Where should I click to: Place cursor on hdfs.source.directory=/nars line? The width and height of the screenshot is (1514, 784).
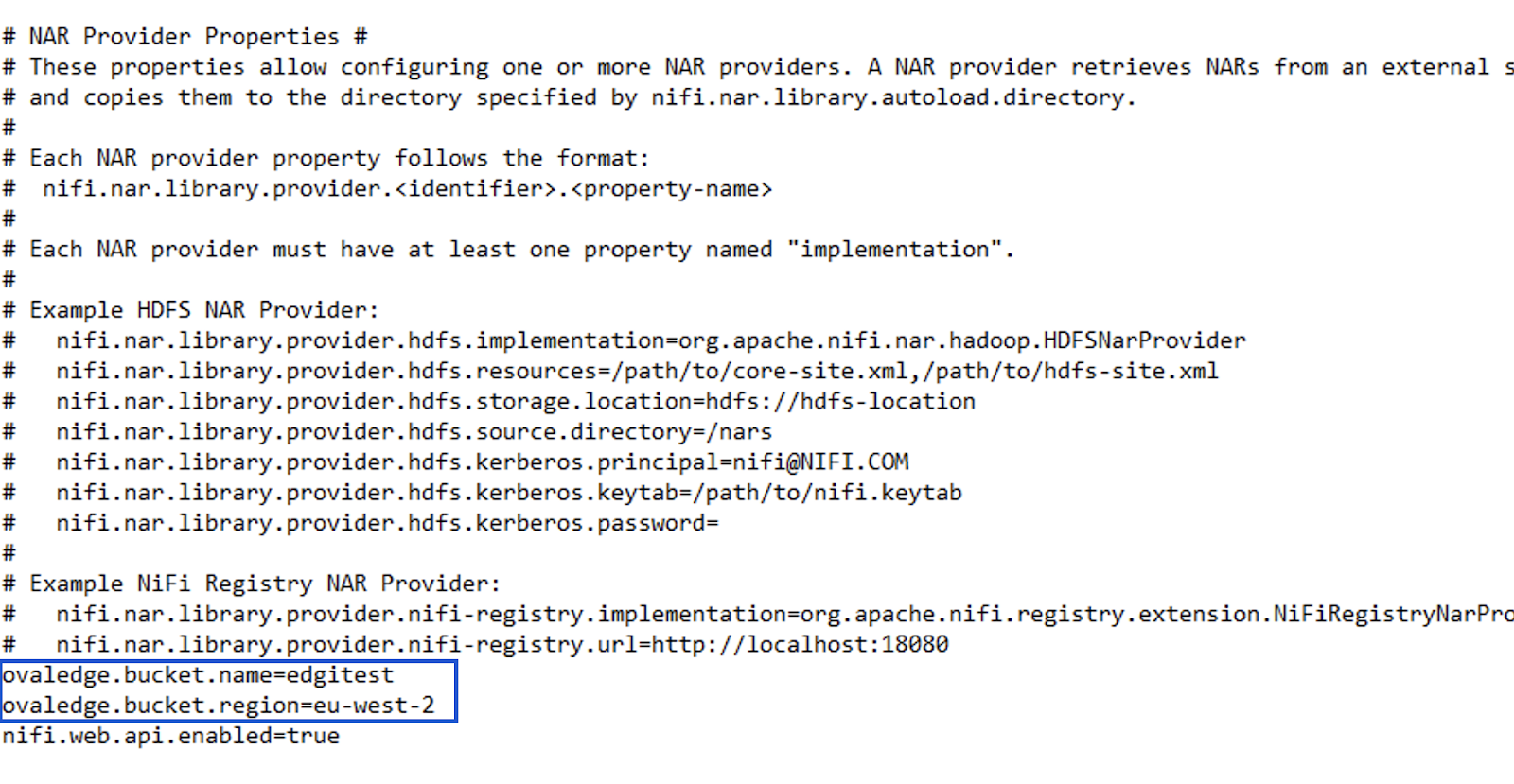[414, 432]
